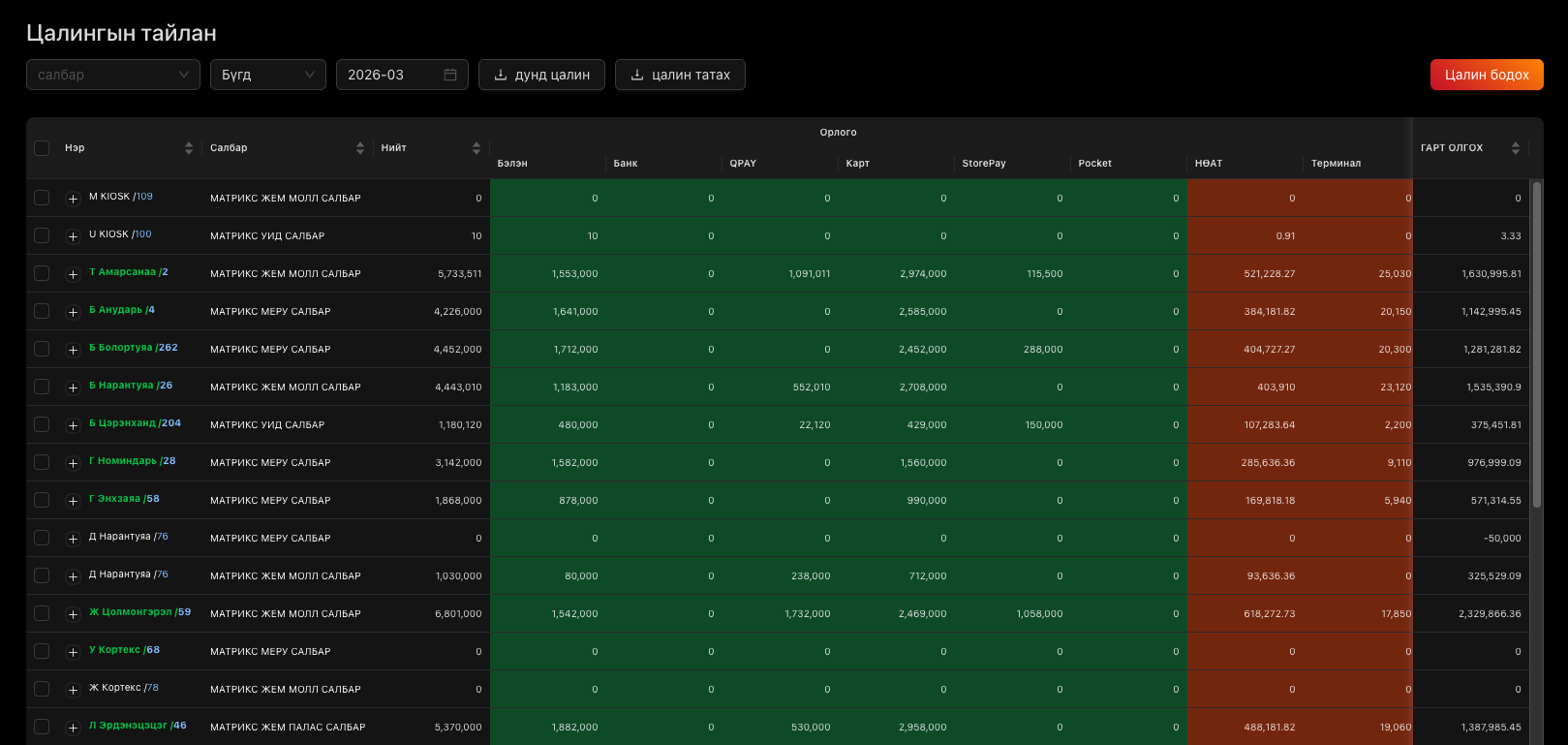The height and width of the screenshot is (745, 1568).
Task: Open the салбар branch dropdown
Action: click(x=113, y=75)
